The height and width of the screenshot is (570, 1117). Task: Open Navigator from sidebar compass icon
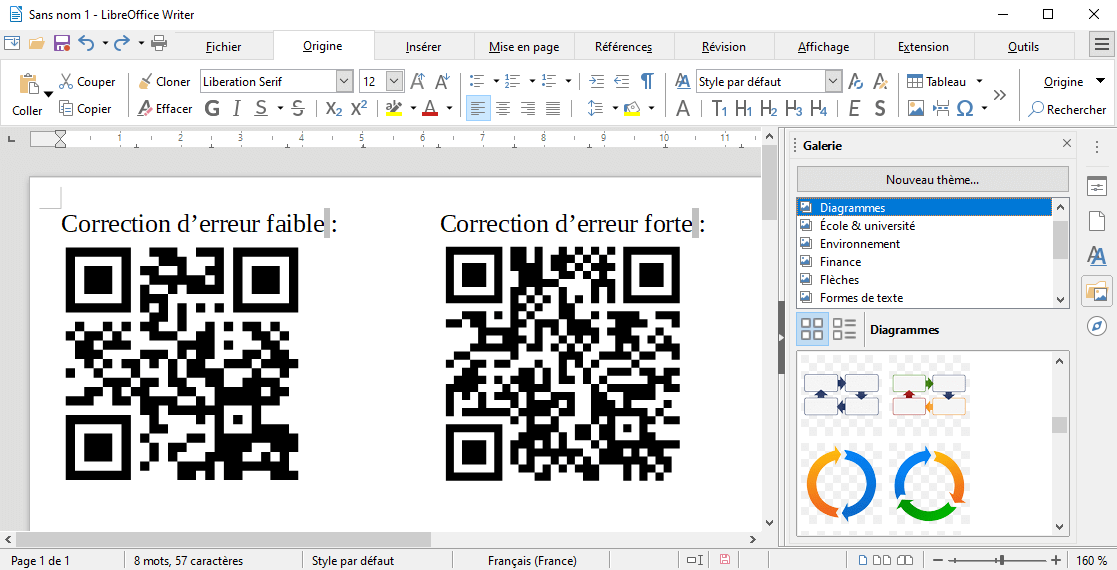[1097, 326]
